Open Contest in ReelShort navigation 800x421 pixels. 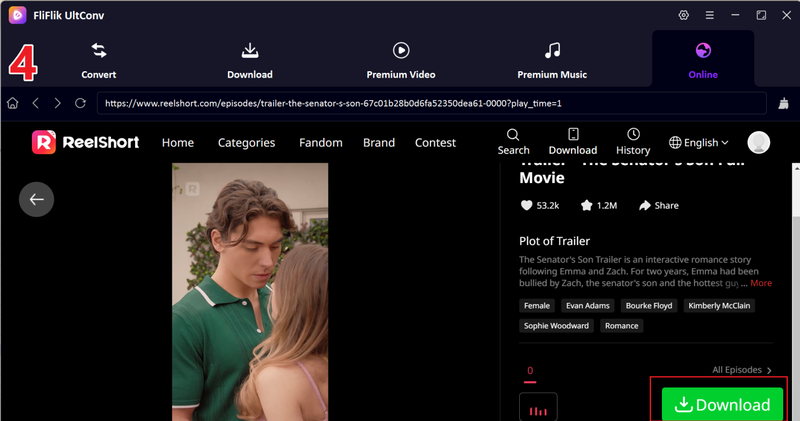pos(435,143)
